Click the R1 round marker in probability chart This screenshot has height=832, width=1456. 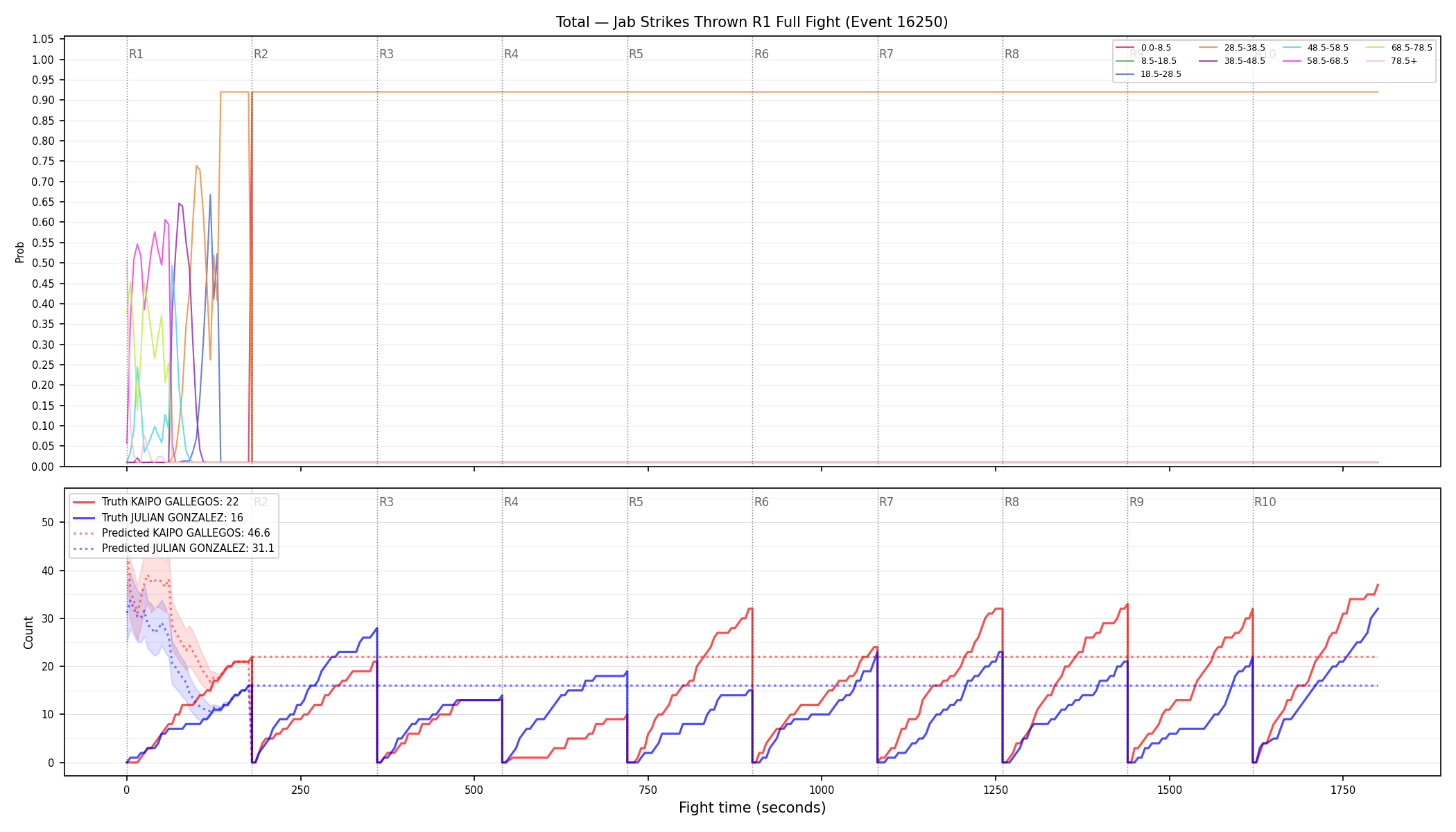pos(136,54)
